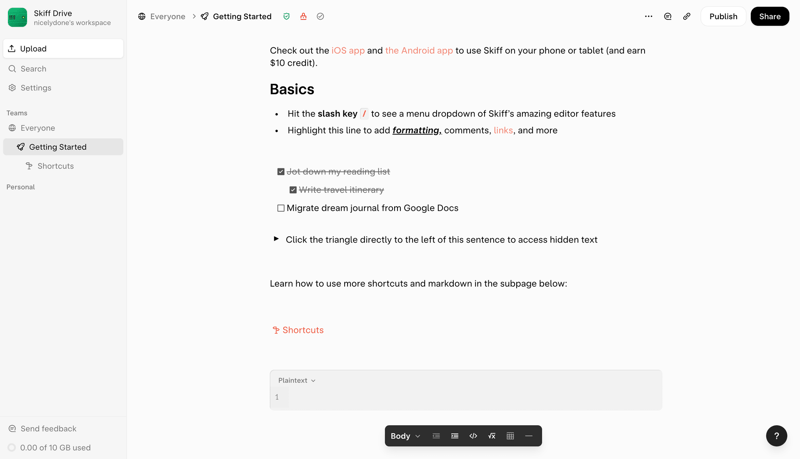Click the slash key inline code chip

pyautogui.click(x=364, y=114)
